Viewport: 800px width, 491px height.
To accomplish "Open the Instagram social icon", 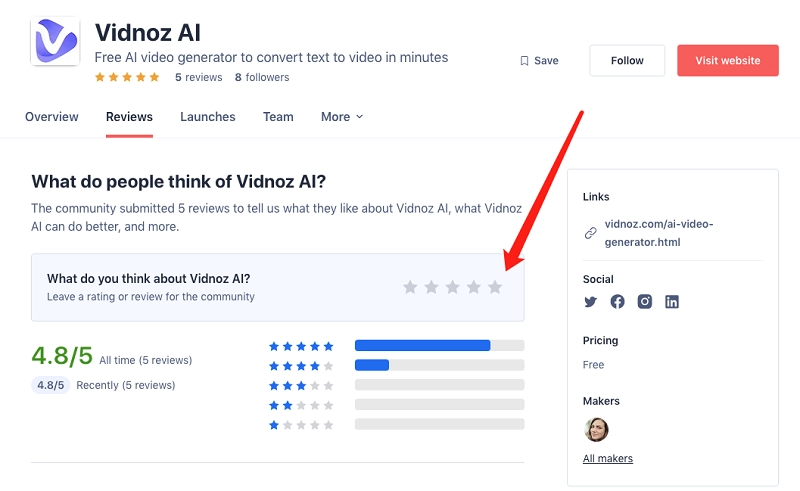I will [645, 301].
